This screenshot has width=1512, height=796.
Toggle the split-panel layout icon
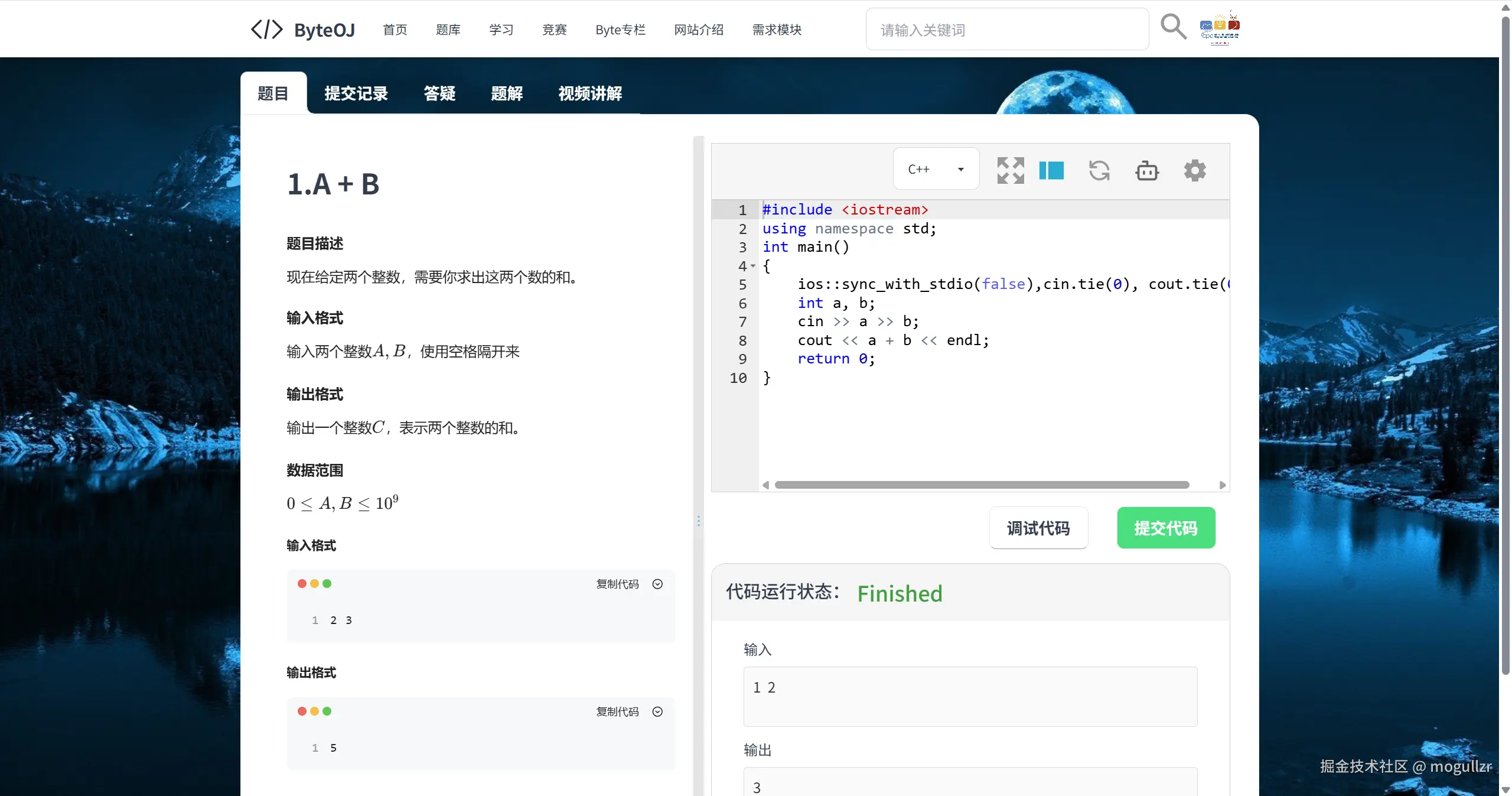1051,170
